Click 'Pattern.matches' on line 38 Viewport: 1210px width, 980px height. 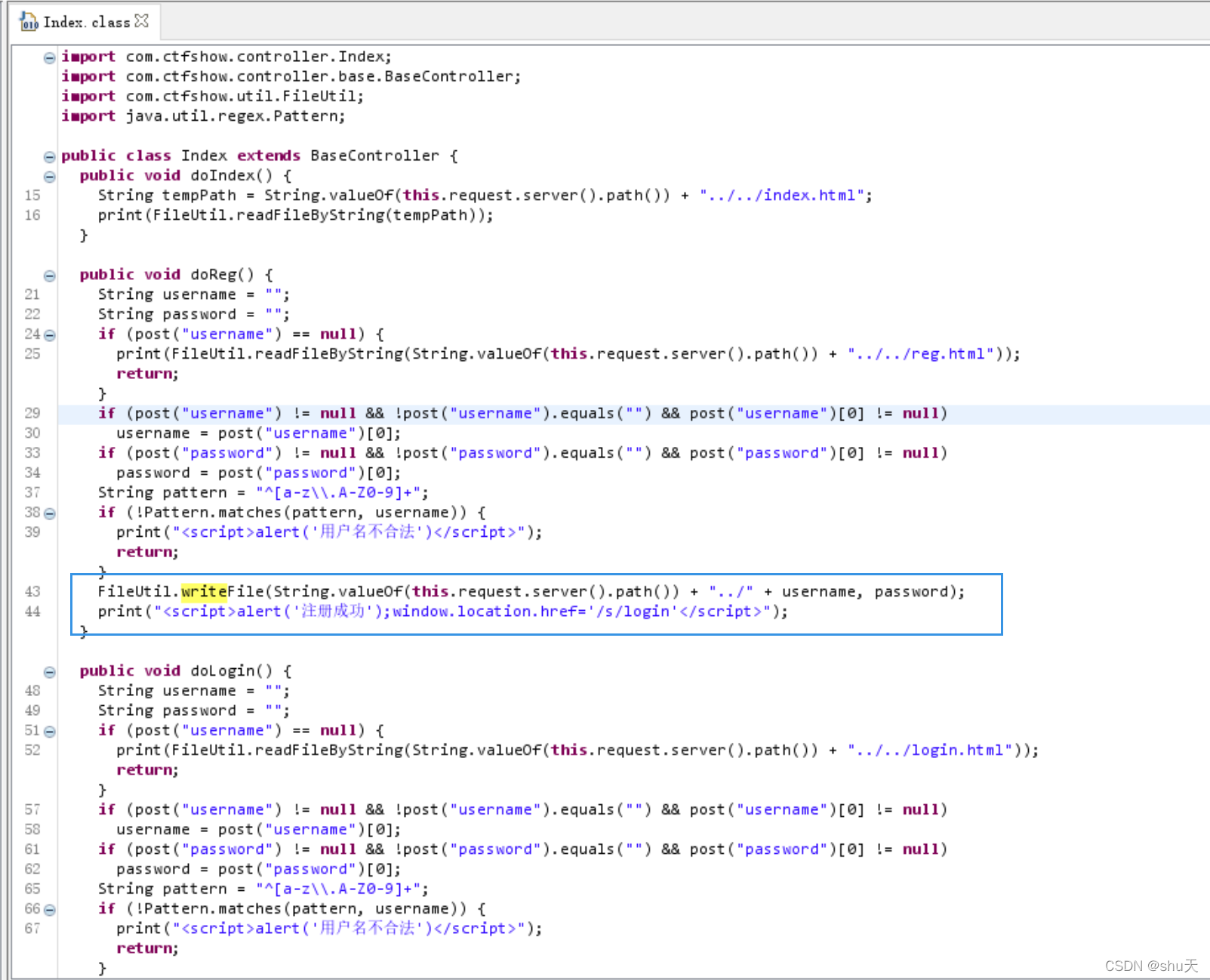[x=212, y=512]
